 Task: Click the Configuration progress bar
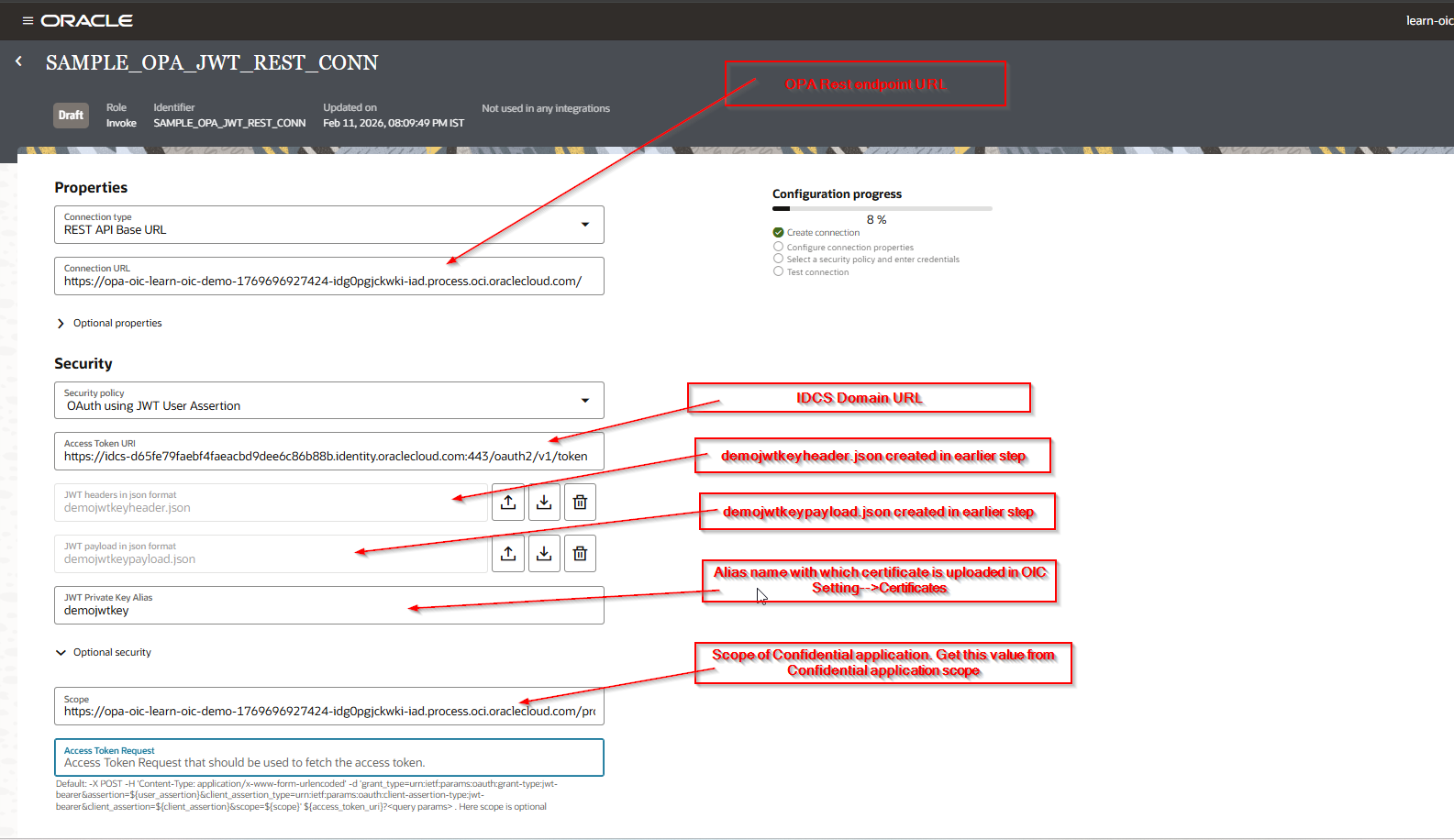pos(882,209)
